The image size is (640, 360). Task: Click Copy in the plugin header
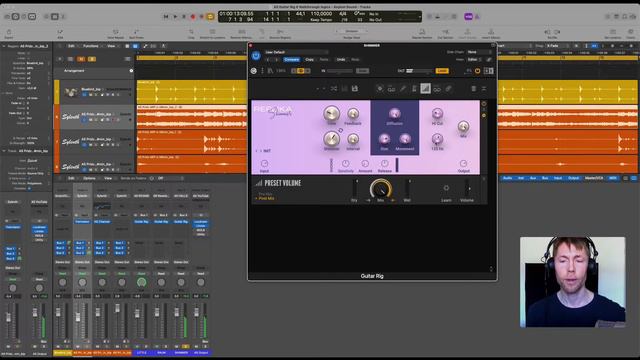pyautogui.click(x=309, y=60)
